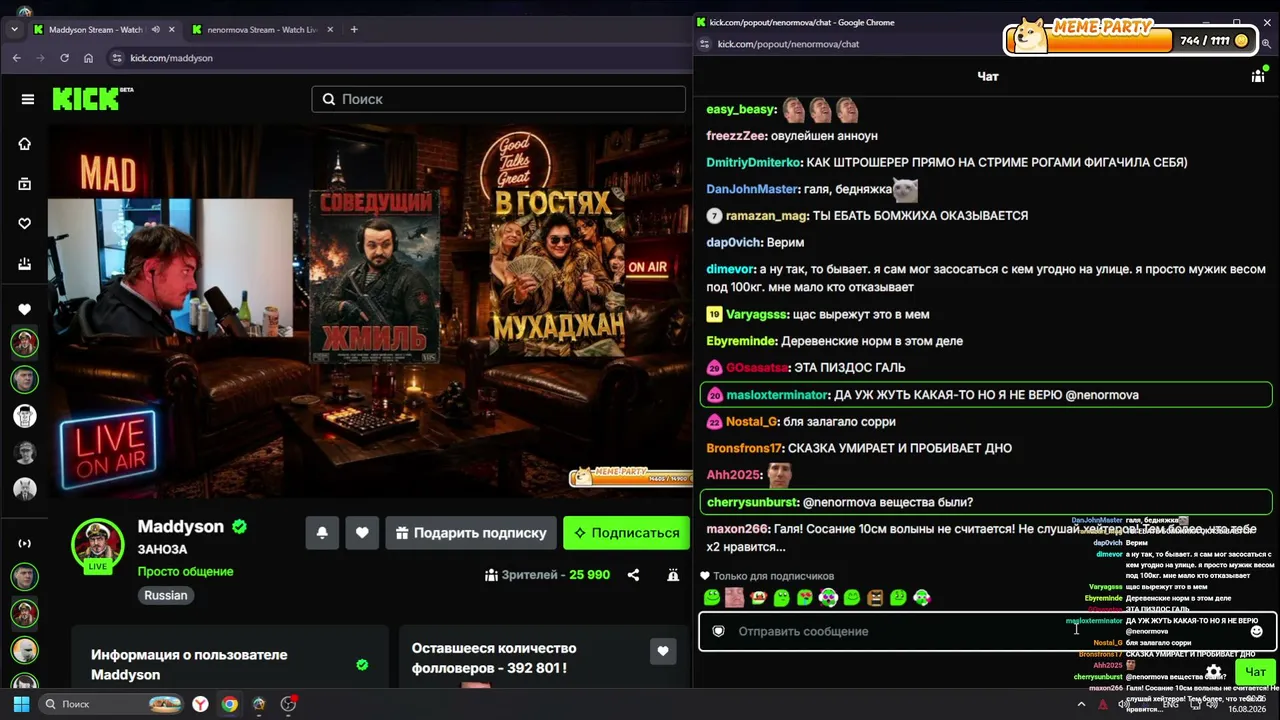Open the white cartoon avatar channel in sidebar
This screenshot has width=1280, height=720.
coord(25,416)
